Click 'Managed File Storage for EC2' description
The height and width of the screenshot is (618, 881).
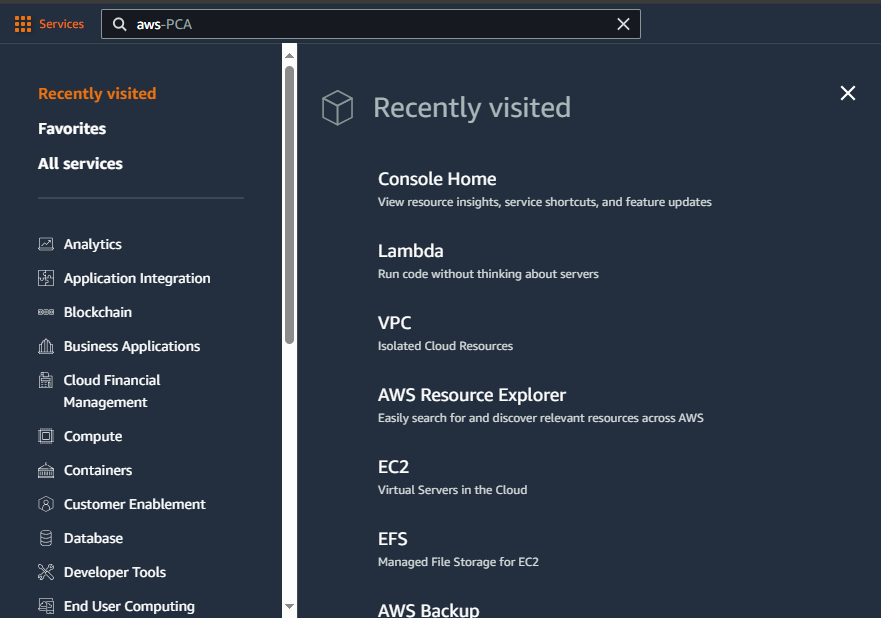458,562
